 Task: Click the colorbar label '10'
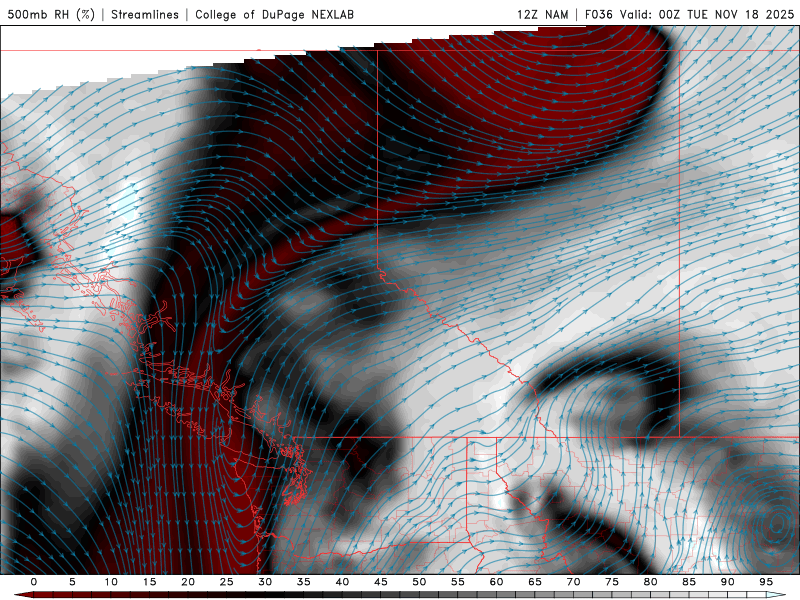(x=111, y=582)
